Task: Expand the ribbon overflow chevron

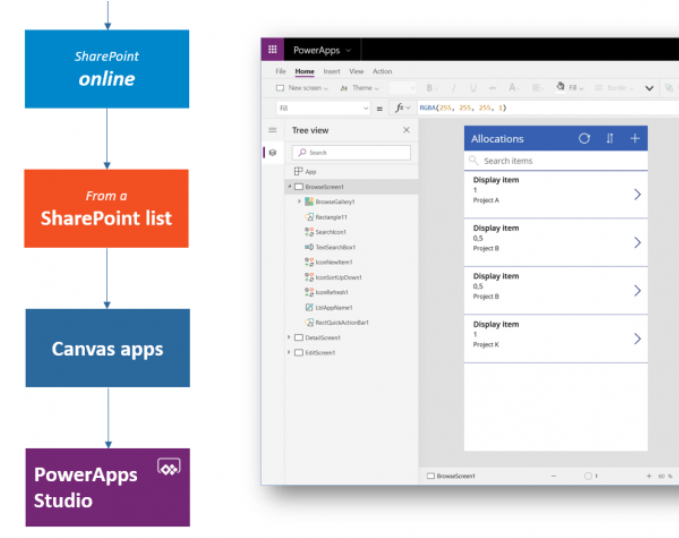Action: pyautogui.click(x=649, y=88)
